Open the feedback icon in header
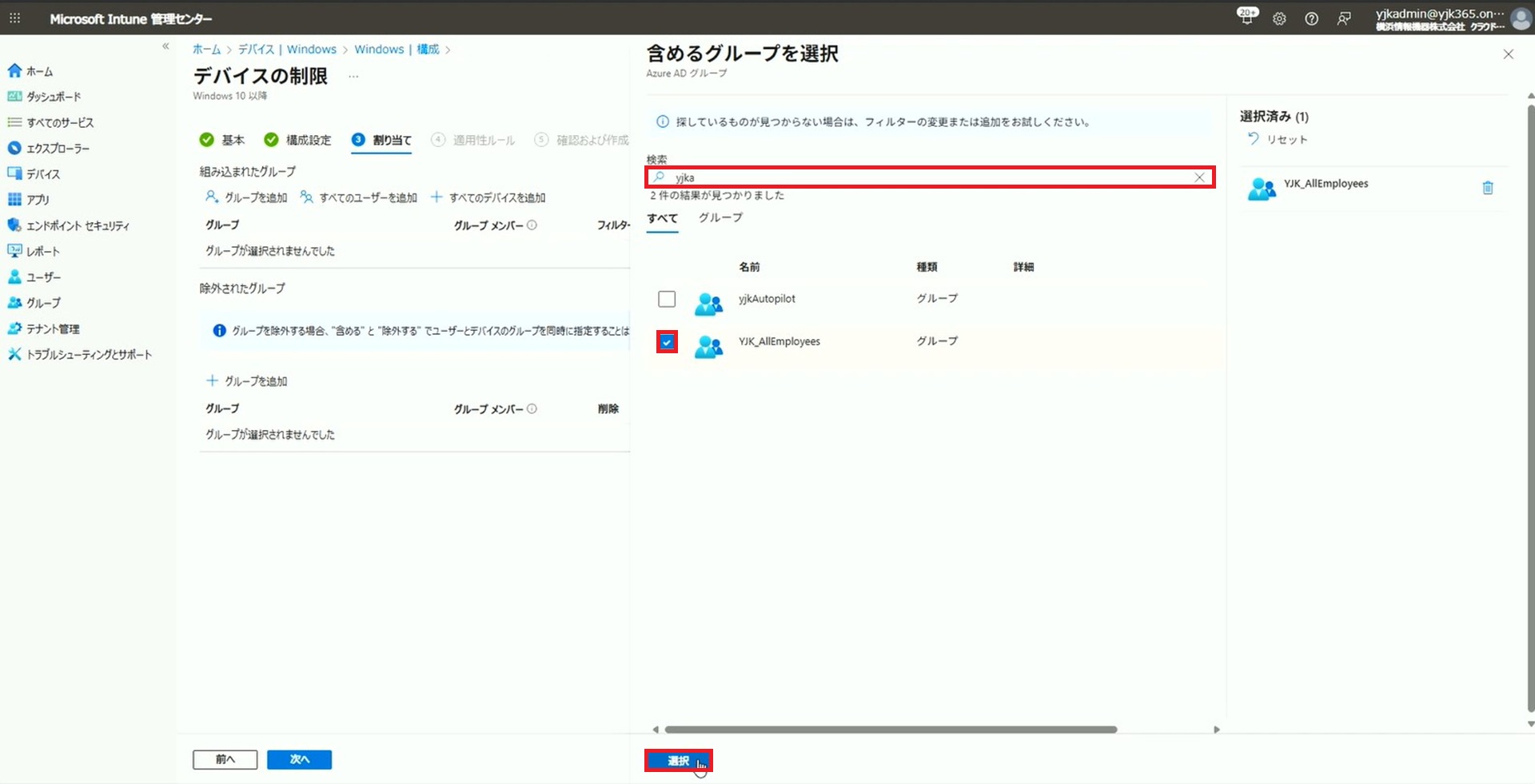 [x=1344, y=18]
